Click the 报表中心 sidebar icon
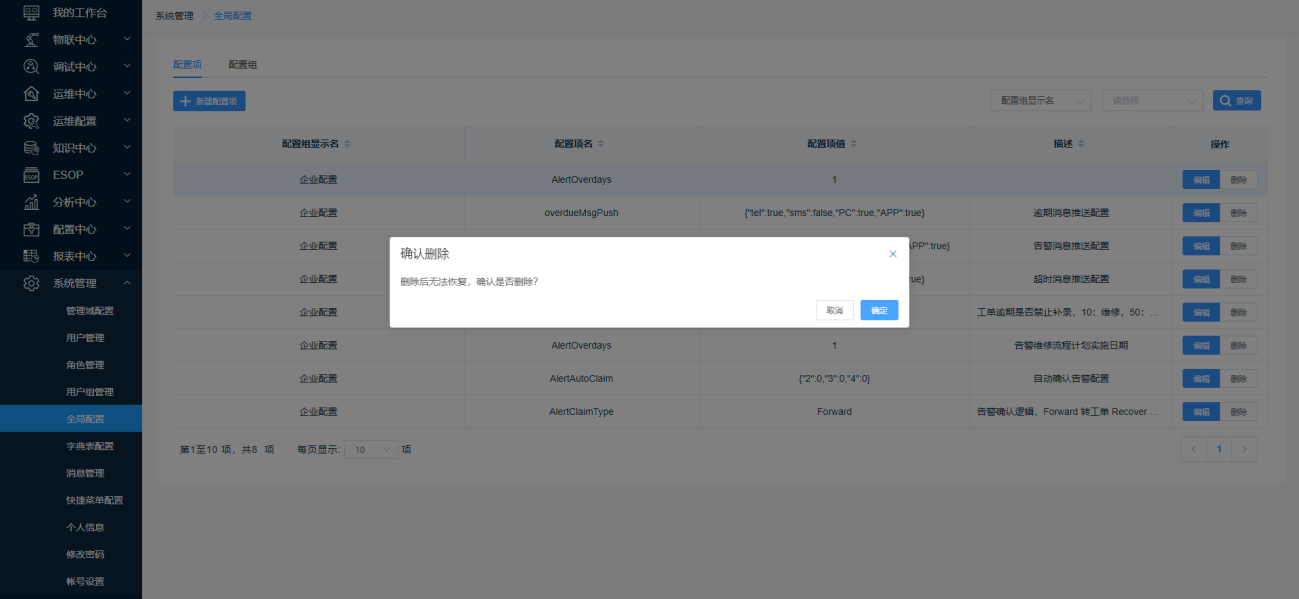Image resolution: width=1299 pixels, height=599 pixels. 31,256
